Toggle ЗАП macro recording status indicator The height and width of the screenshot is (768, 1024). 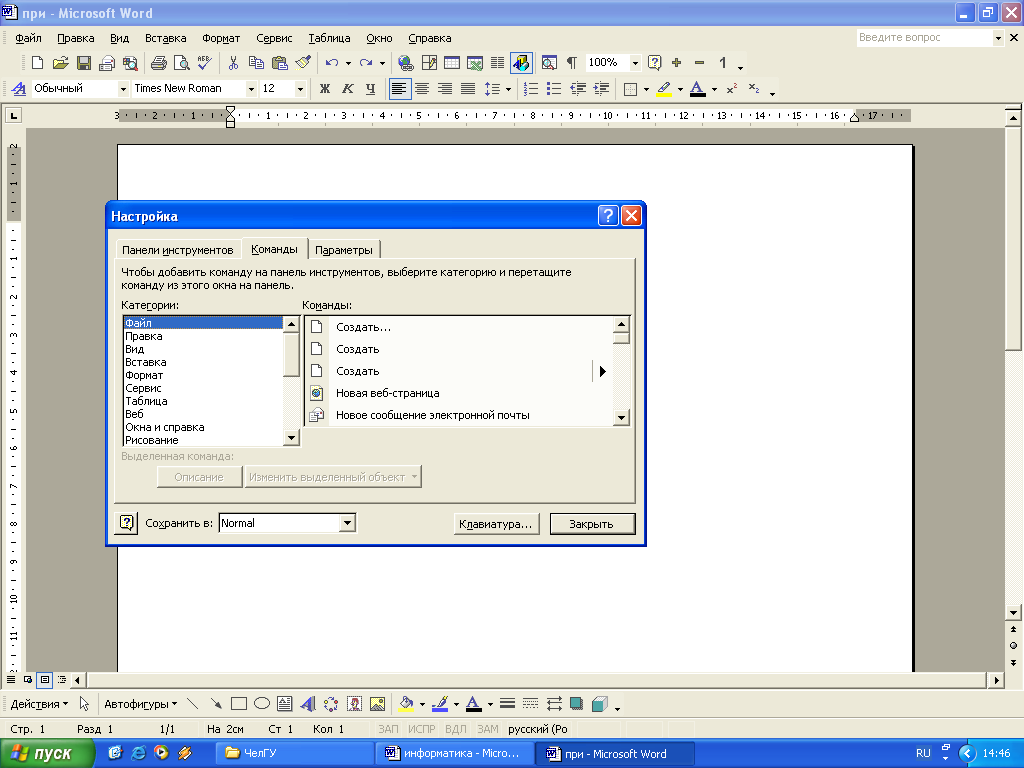pyautogui.click(x=388, y=729)
